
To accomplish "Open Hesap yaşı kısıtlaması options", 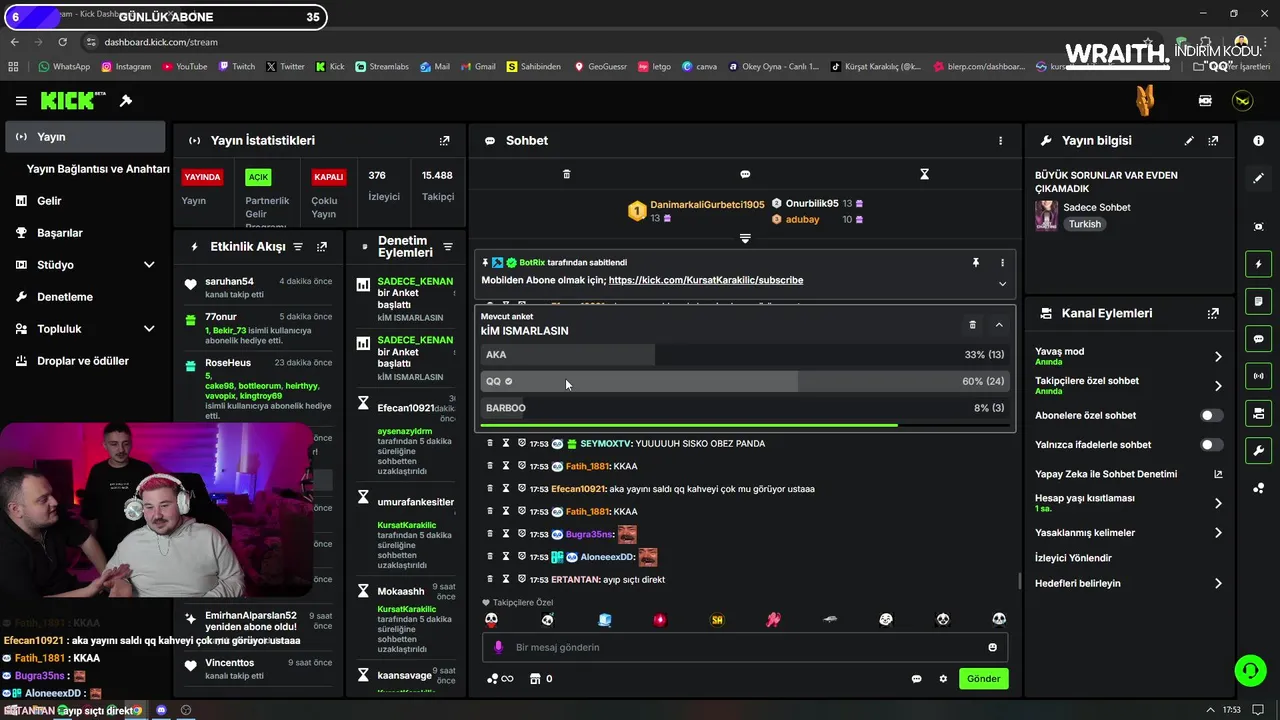I will (x=1218, y=503).
